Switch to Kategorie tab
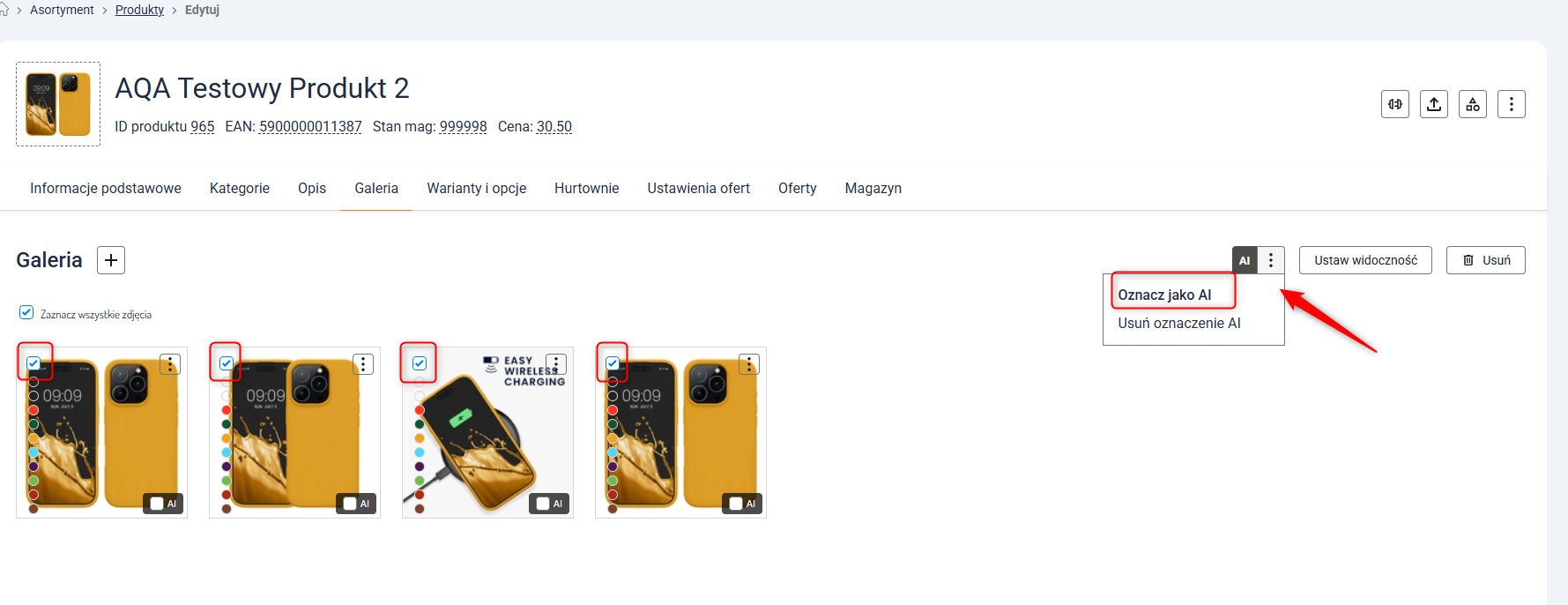1568x605 pixels. point(240,188)
